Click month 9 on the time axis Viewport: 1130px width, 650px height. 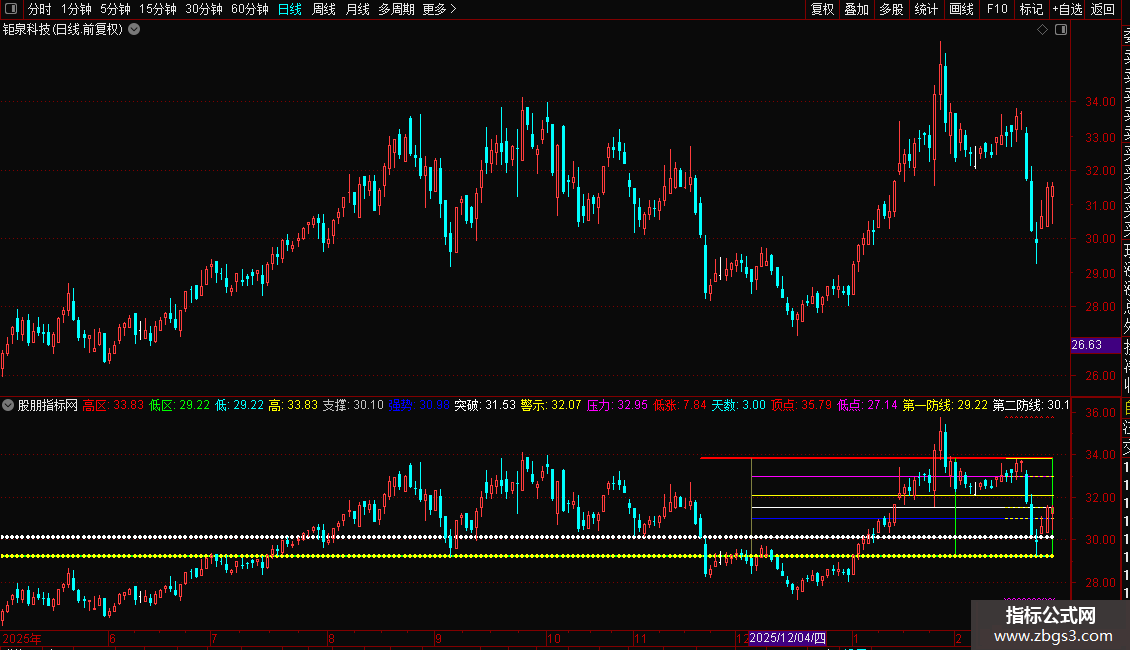point(438,638)
